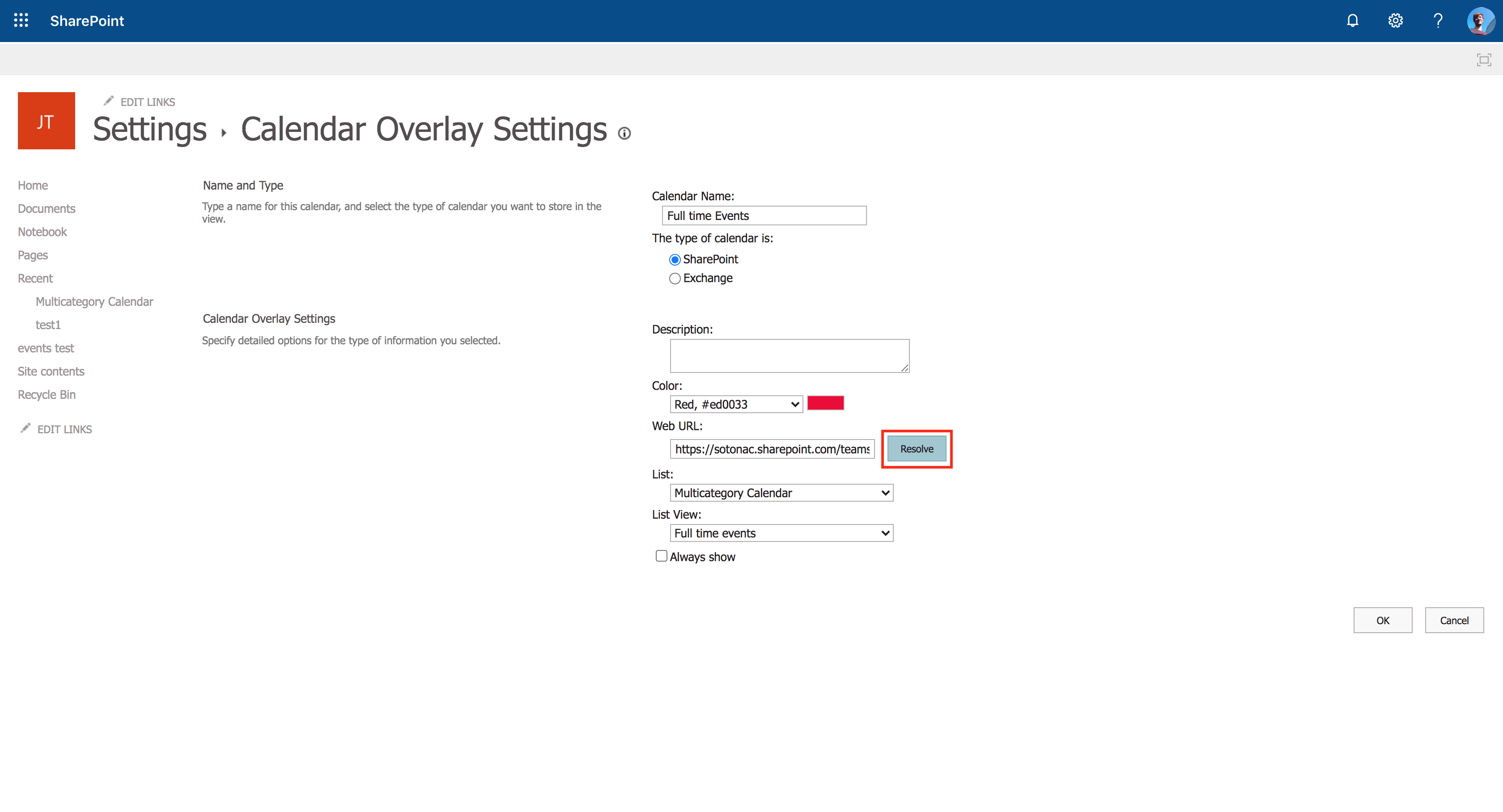Open Site contents from the sidebar

[51, 371]
